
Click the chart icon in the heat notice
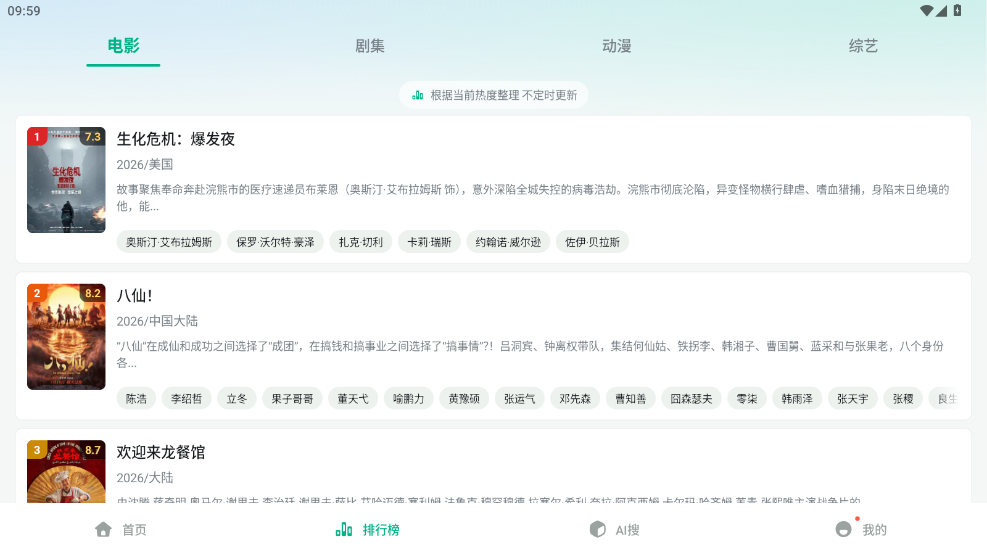[x=417, y=95]
